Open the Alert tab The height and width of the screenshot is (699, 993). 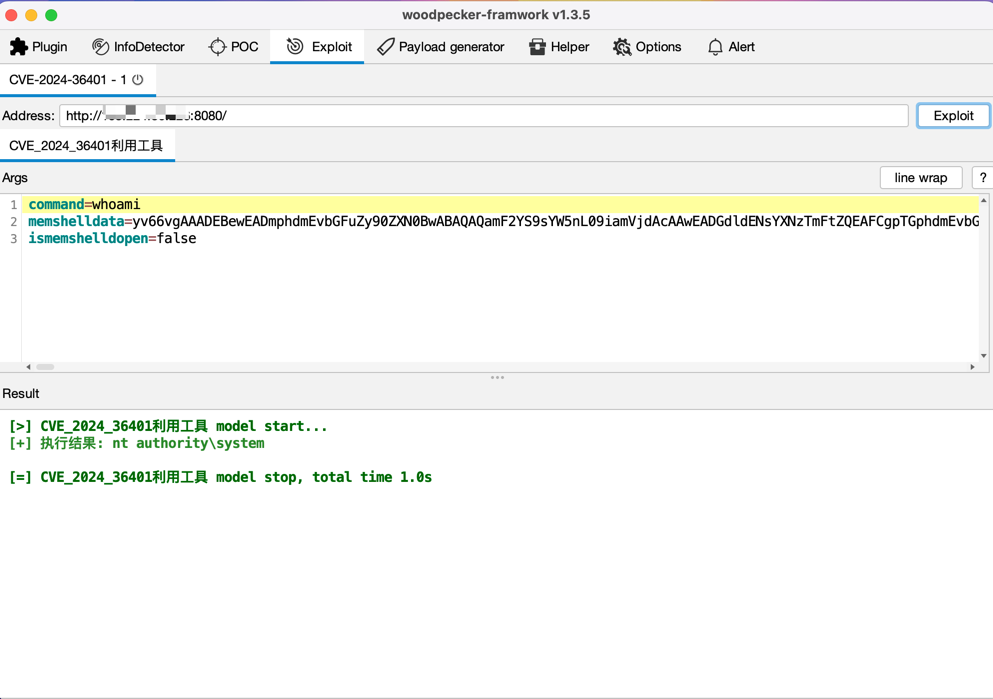pyautogui.click(x=731, y=47)
